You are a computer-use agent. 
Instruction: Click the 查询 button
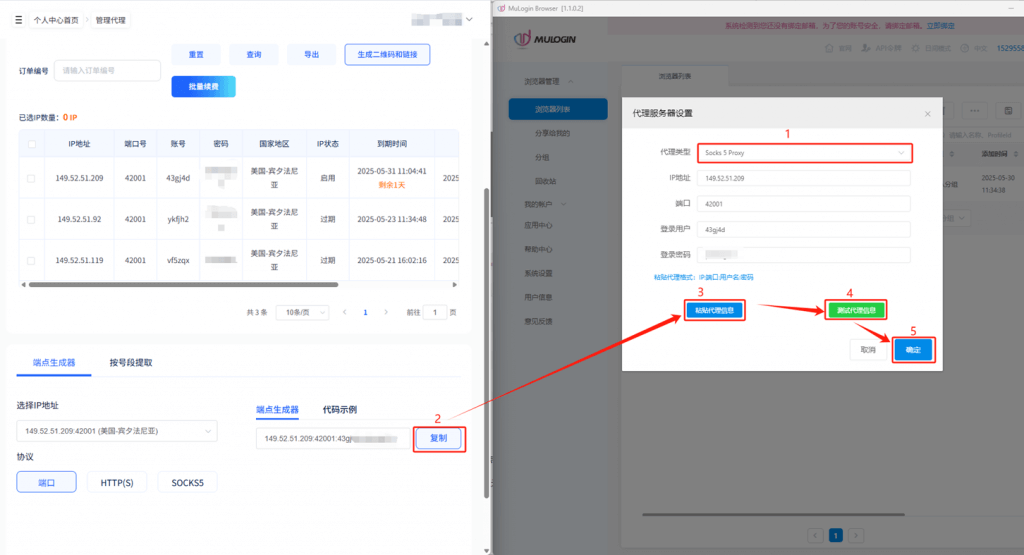pyautogui.click(x=254, y=54)
